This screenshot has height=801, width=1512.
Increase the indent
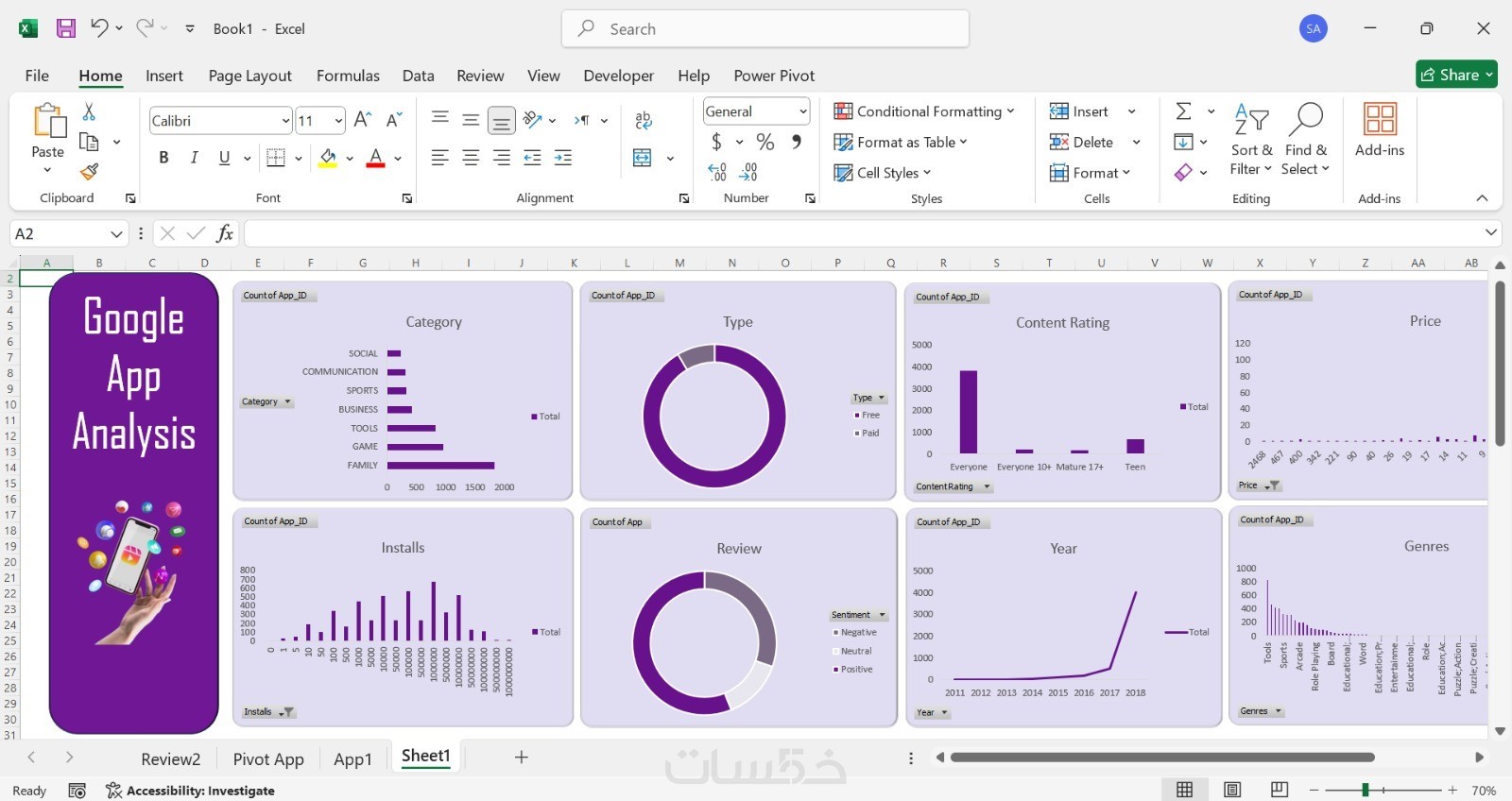coord(563,158)
